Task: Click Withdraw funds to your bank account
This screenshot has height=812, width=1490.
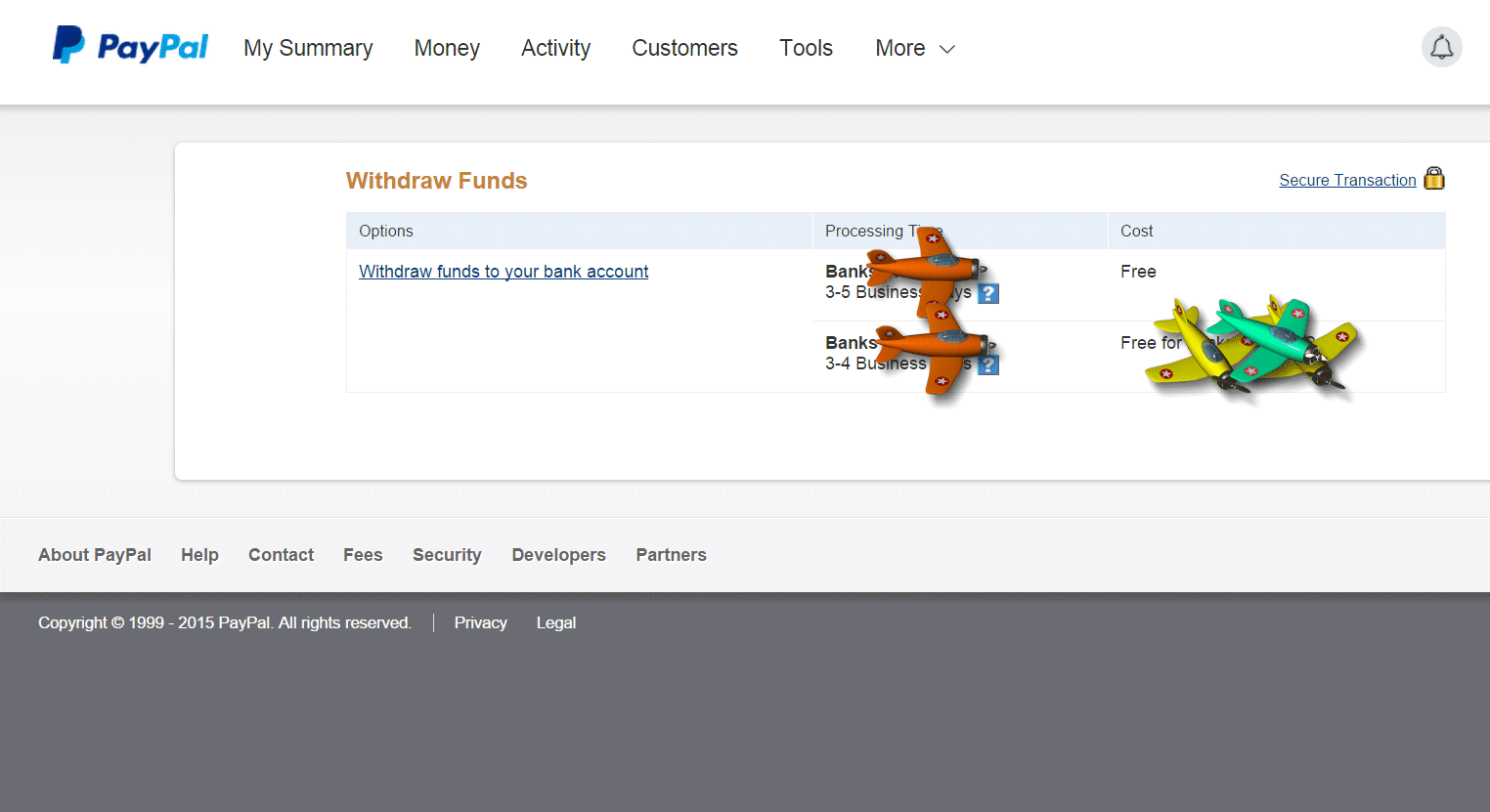Action: coord(504,272)
